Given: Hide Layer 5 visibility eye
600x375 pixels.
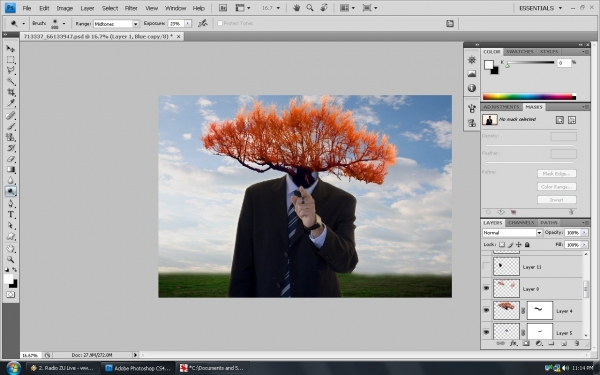Looking at the screenshot, I should [486, 332].
